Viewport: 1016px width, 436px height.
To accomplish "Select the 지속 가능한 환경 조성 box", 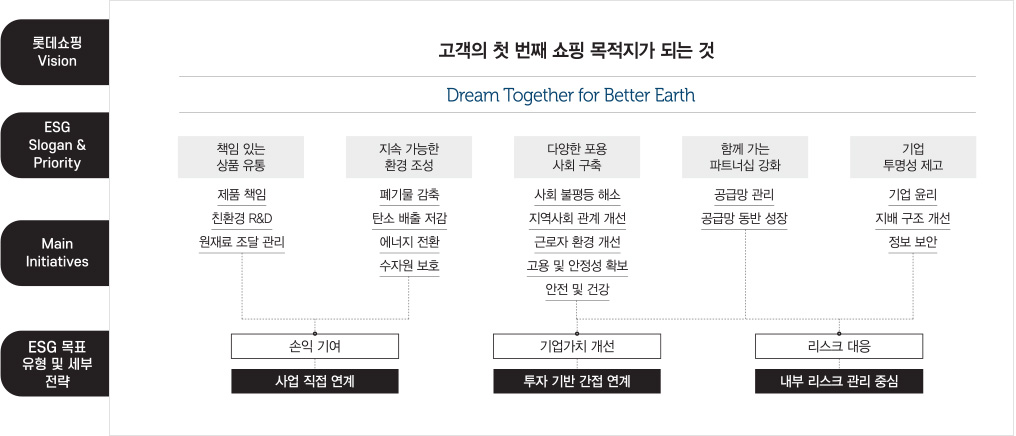I will 409,157.
